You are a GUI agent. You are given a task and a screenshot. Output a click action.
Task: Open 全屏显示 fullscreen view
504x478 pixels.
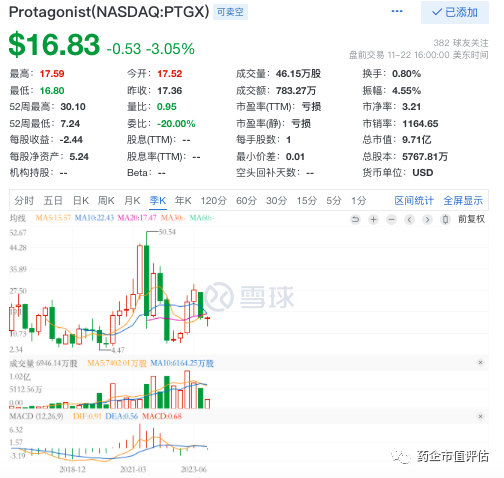point(463,201)
